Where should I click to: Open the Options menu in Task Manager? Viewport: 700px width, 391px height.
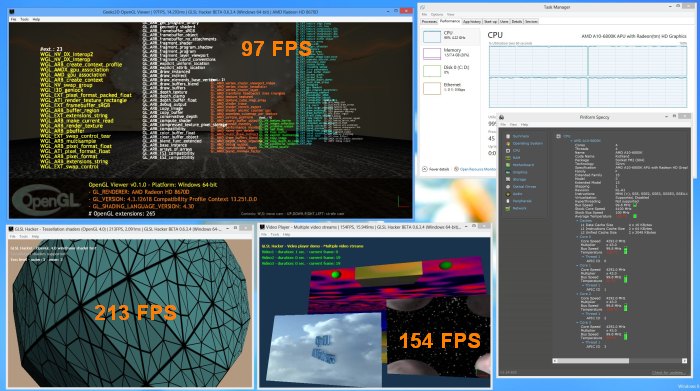click(x=437, y=14)
